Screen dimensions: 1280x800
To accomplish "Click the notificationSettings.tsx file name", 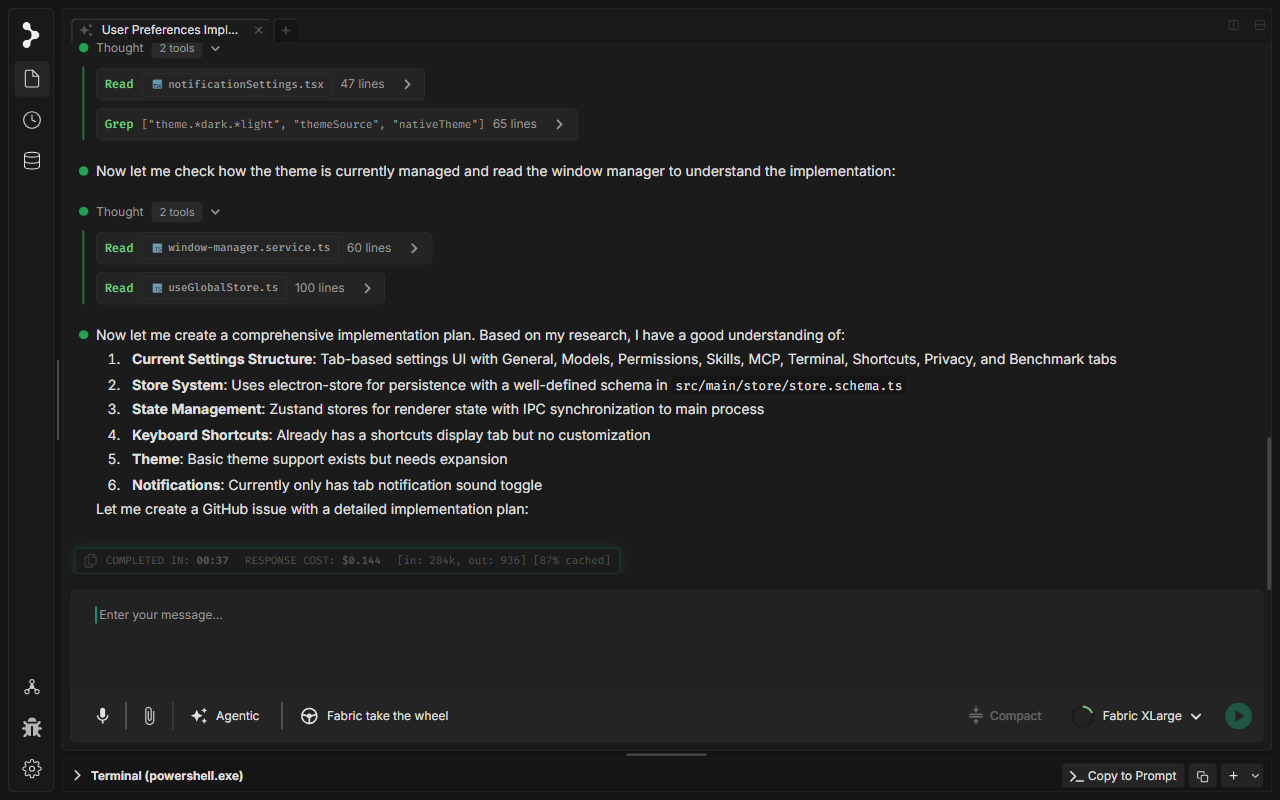I will pyautogui.click(x=246, y=84).
